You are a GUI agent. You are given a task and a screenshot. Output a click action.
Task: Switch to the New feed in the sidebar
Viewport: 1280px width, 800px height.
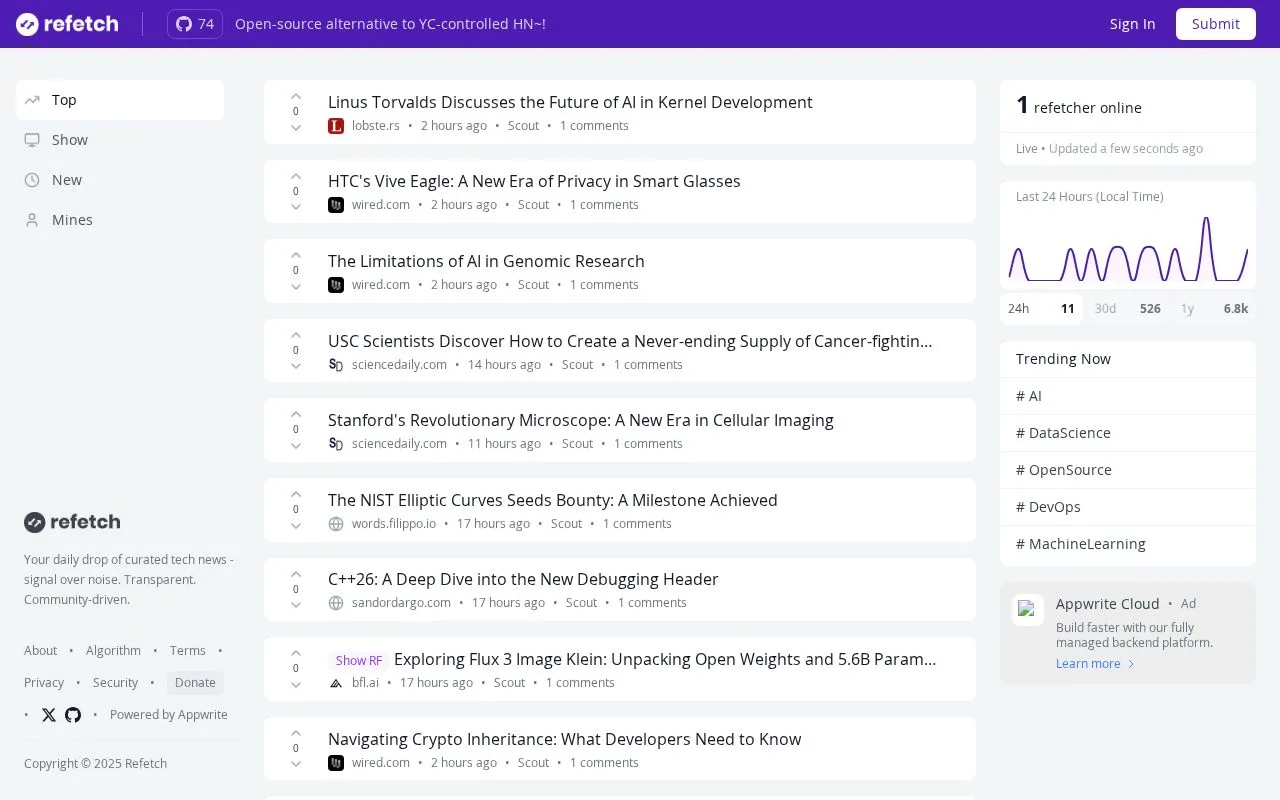click(120, 180)
